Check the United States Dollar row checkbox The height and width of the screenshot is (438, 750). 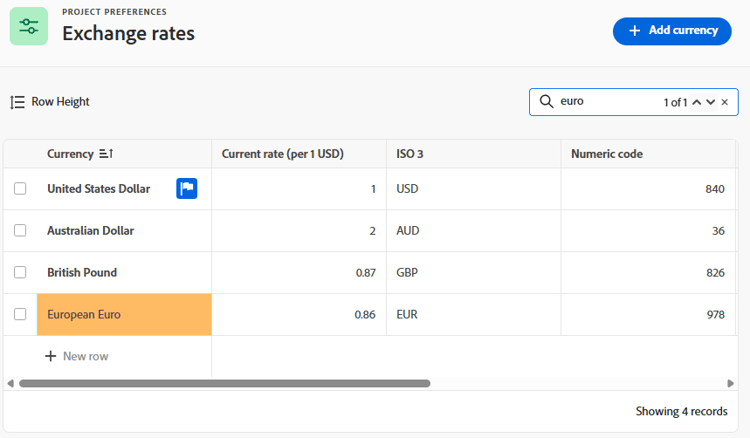(x=20, y=188)
